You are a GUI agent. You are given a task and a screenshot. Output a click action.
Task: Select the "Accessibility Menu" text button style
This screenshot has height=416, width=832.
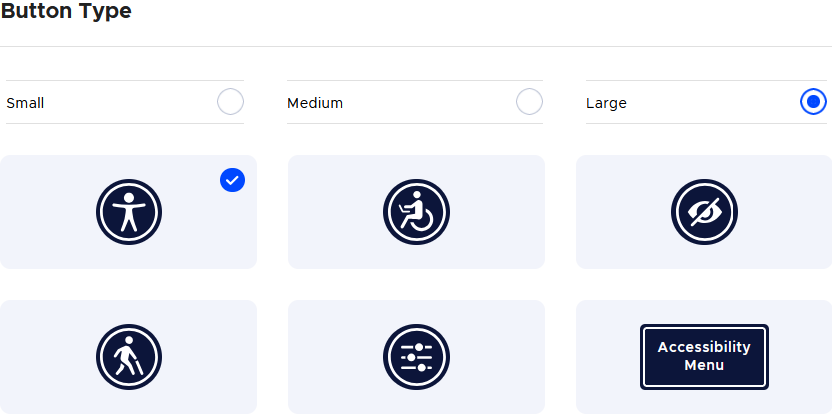coord(704,356)
